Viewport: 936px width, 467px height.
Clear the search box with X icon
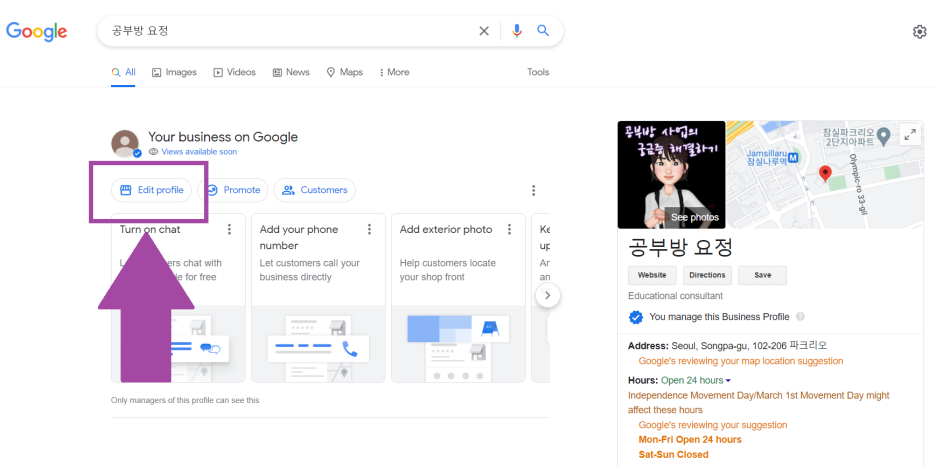484,31
